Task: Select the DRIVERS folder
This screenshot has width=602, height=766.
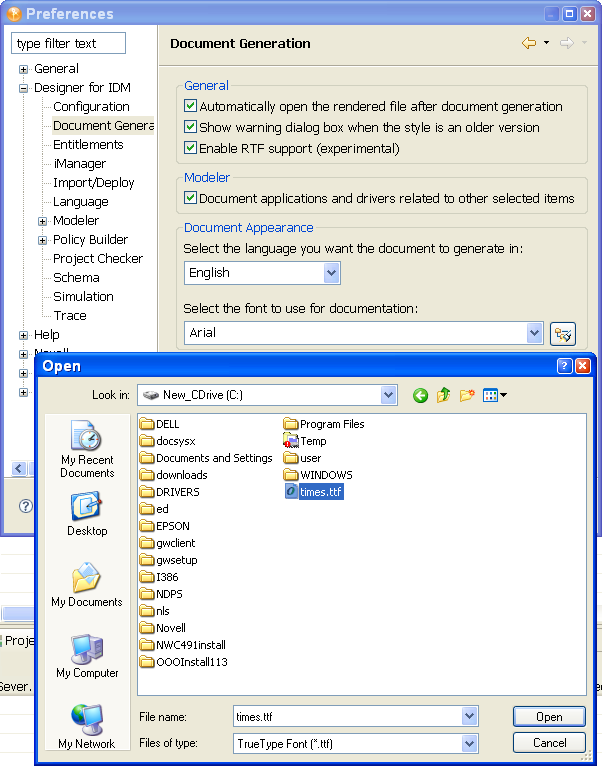Action: [x=170, y=492]
